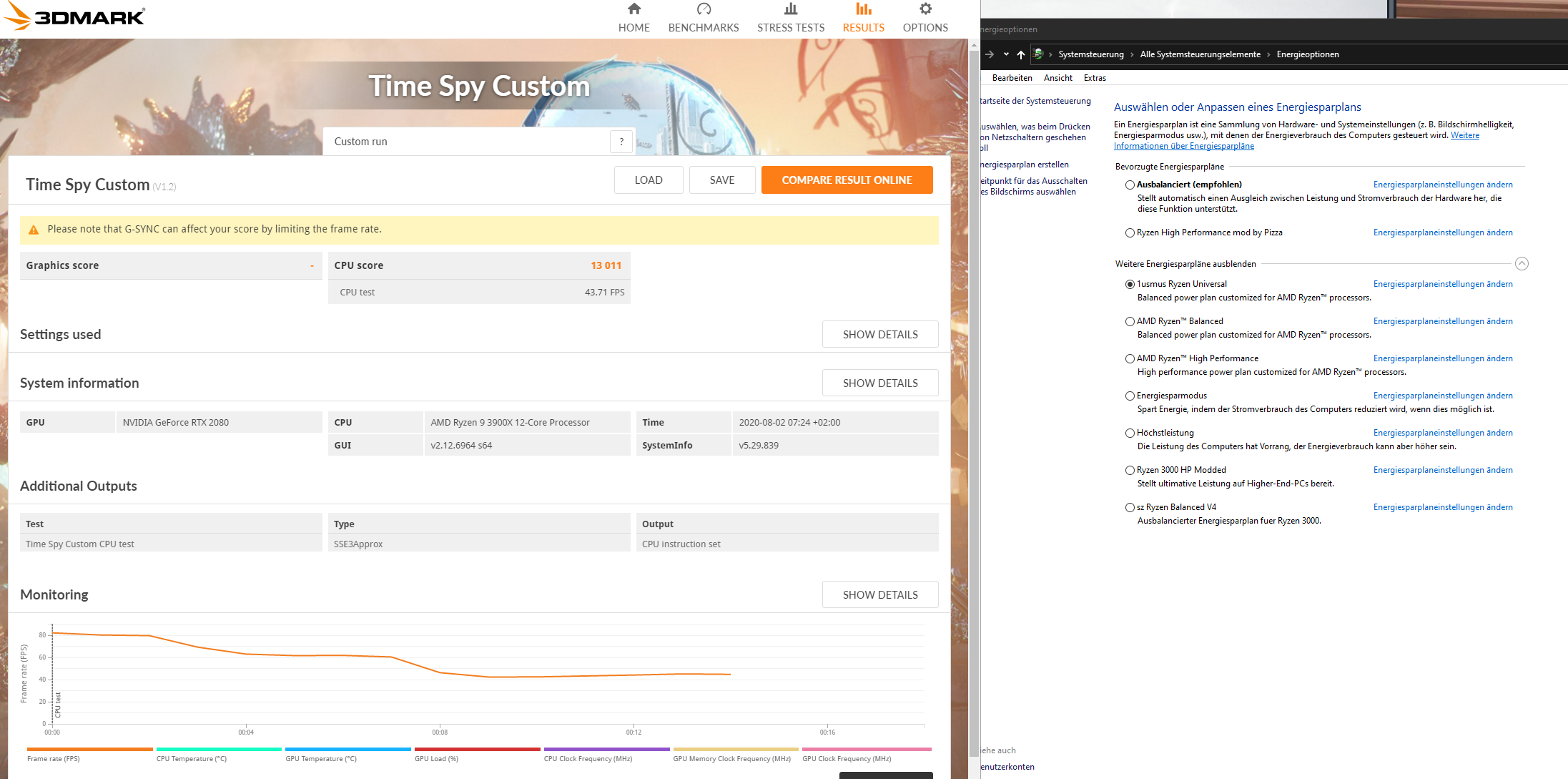Viewport: 1568px width, 779px height.
Task: Toggle CPU Temperature green legend bar
Action: pos(218,749)
